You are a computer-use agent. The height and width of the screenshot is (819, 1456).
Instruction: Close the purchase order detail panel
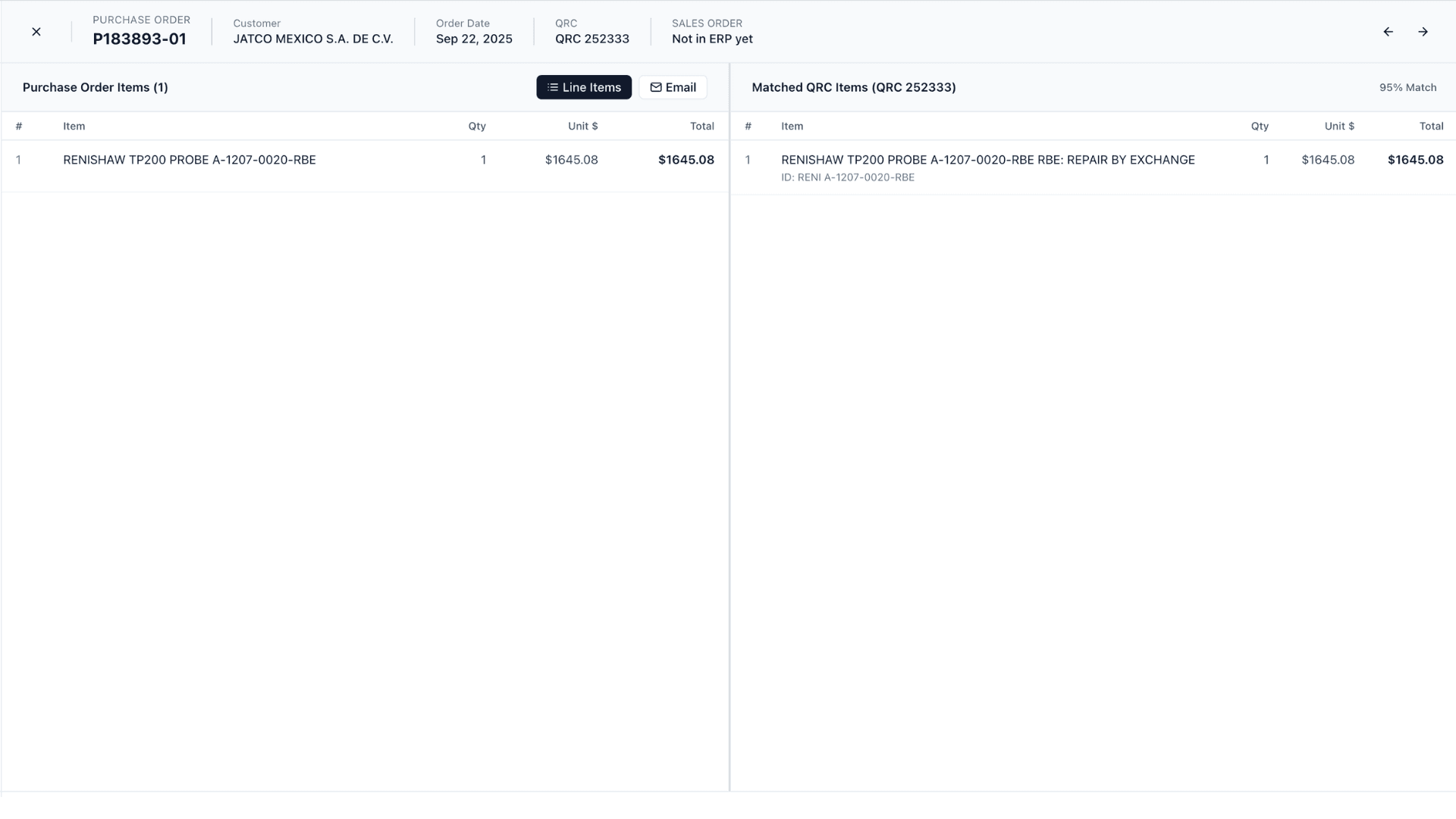coord(36,32)
